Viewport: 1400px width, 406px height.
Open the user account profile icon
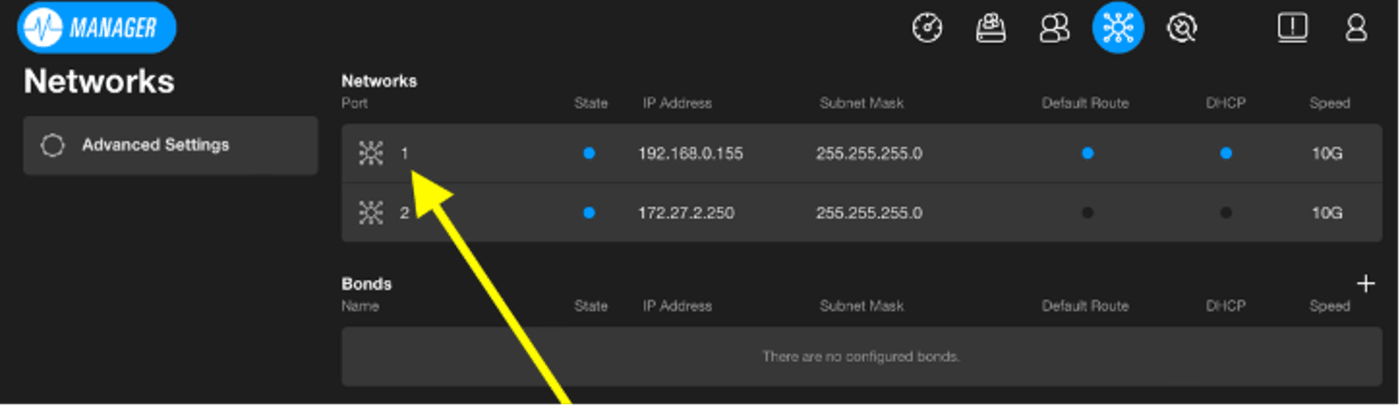(1356, 28)
